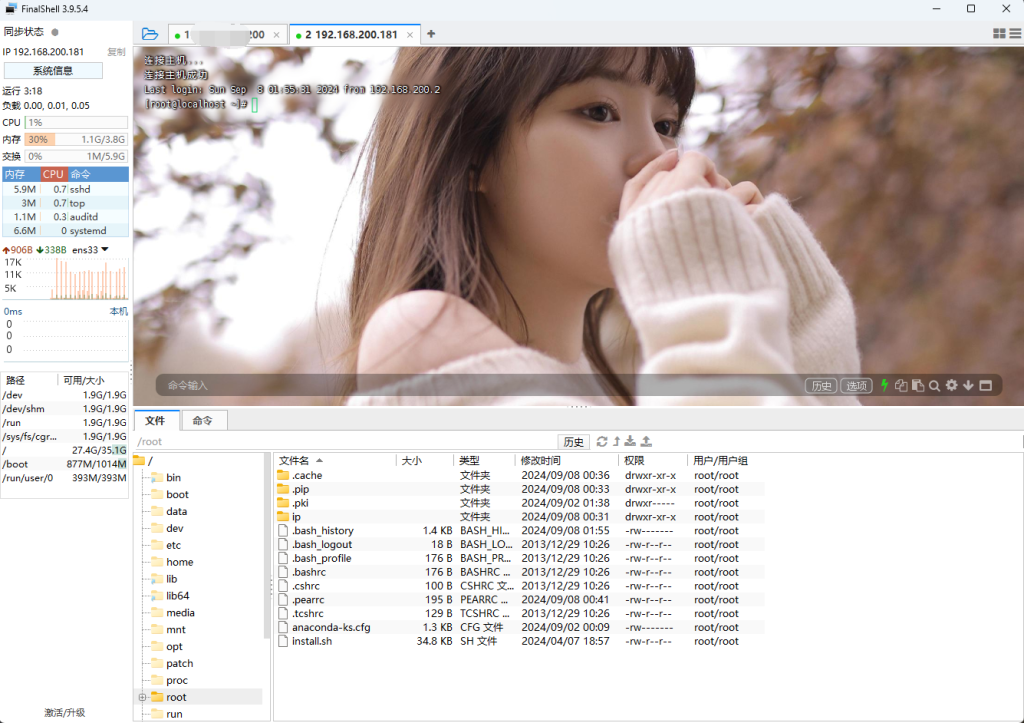Sort files by 用户/用户组 column header
1024x723 pixels.
(x=726, y=460)
